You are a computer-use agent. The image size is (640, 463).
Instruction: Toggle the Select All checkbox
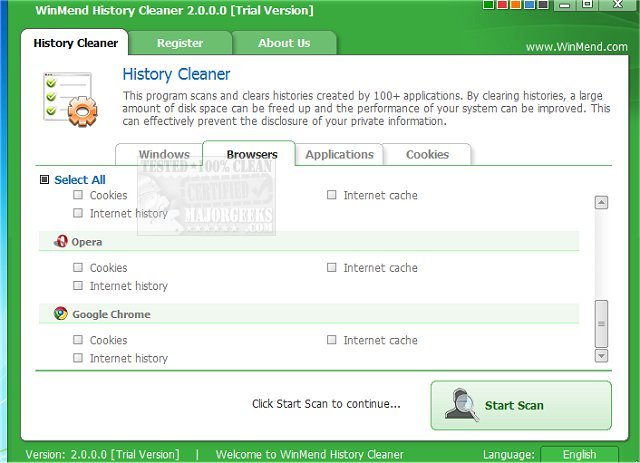coord(44,180)
